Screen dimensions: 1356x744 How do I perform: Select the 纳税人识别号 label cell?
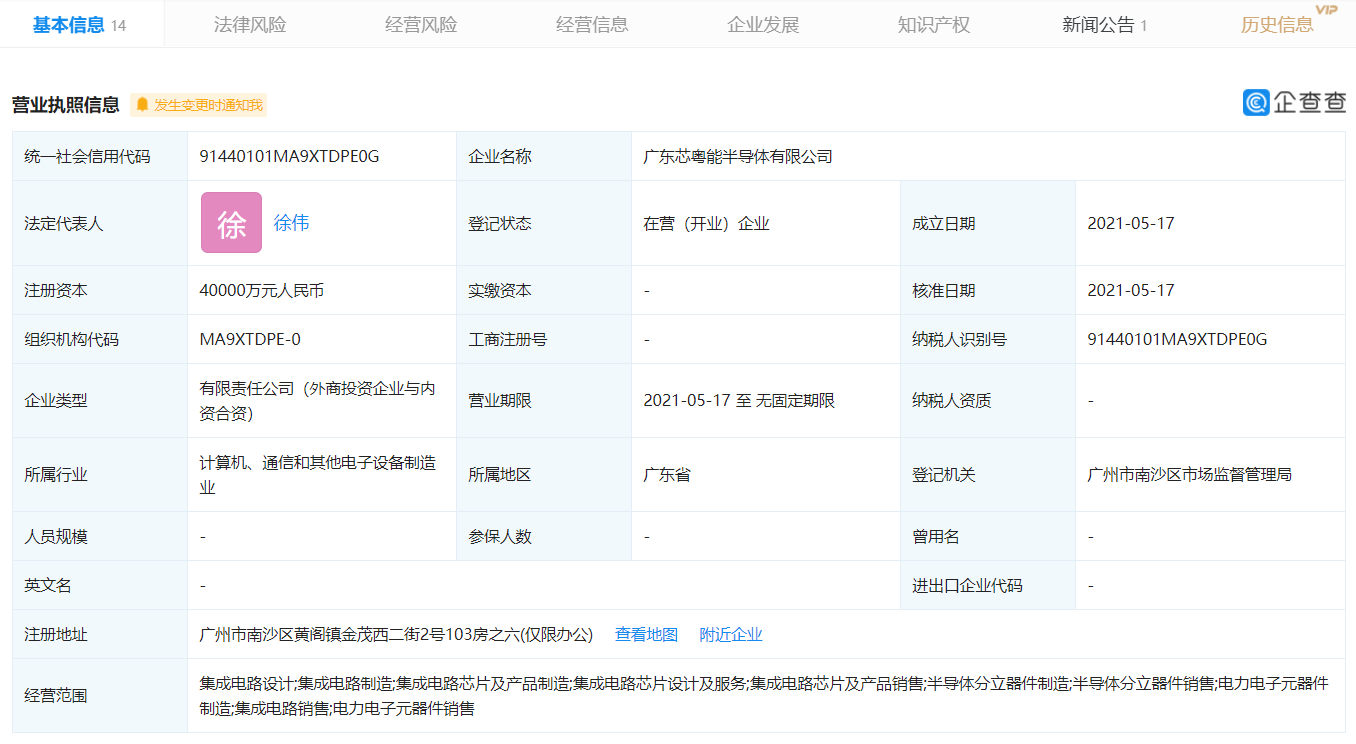[988, 339]
